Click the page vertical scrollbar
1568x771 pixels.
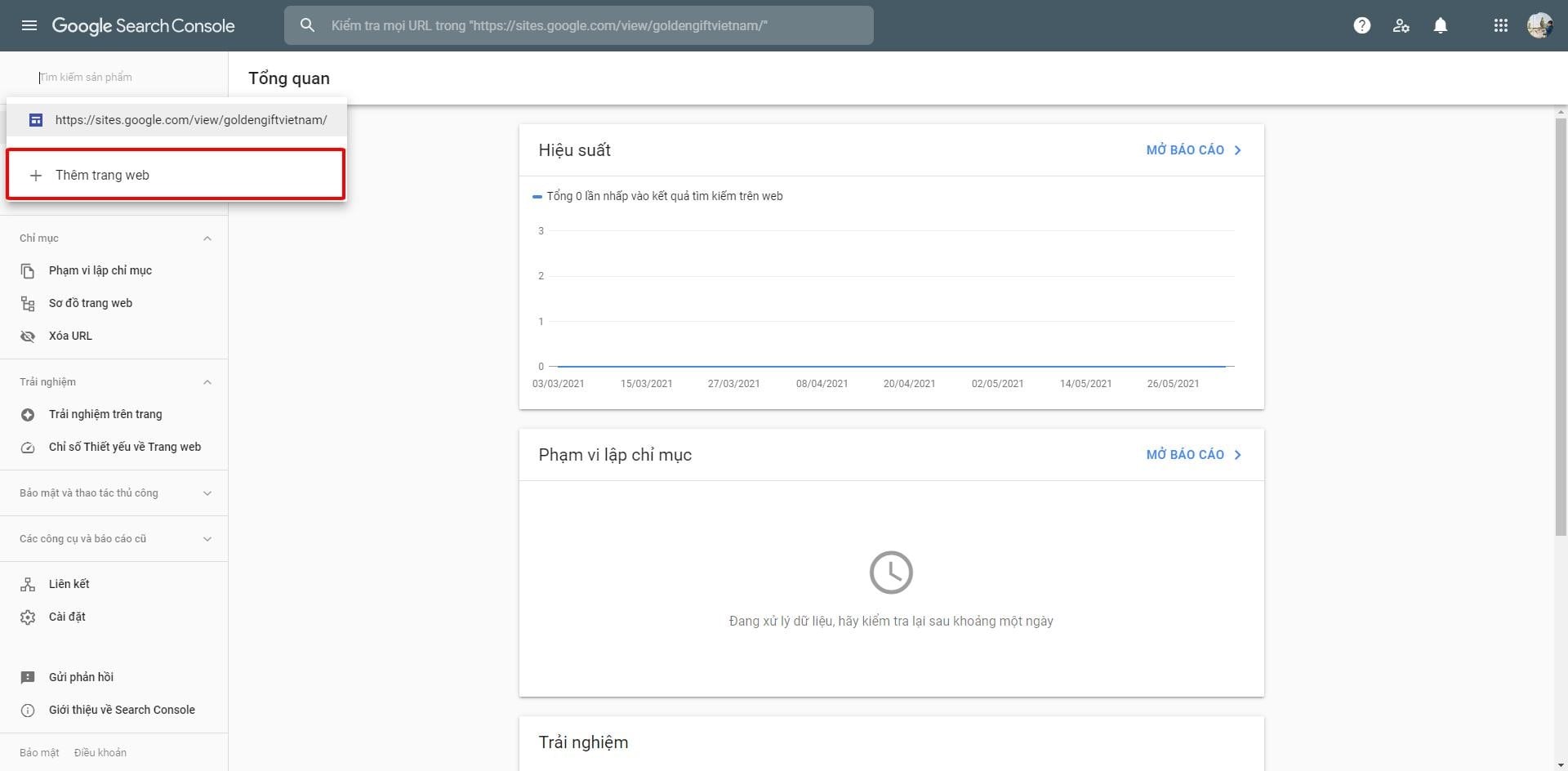1561,327
